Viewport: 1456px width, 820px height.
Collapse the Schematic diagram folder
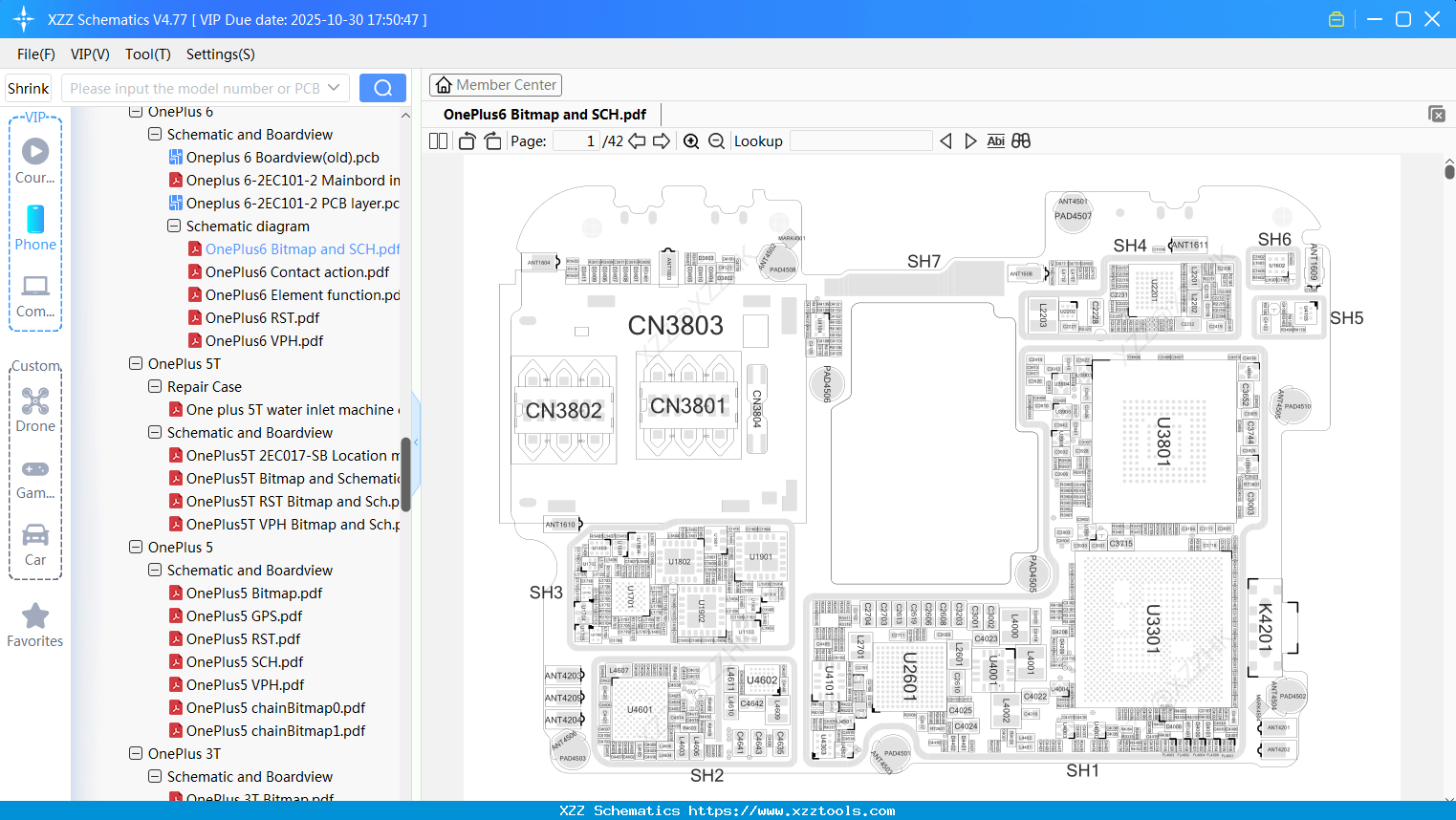pyautogui.click(x=174, y=227)
